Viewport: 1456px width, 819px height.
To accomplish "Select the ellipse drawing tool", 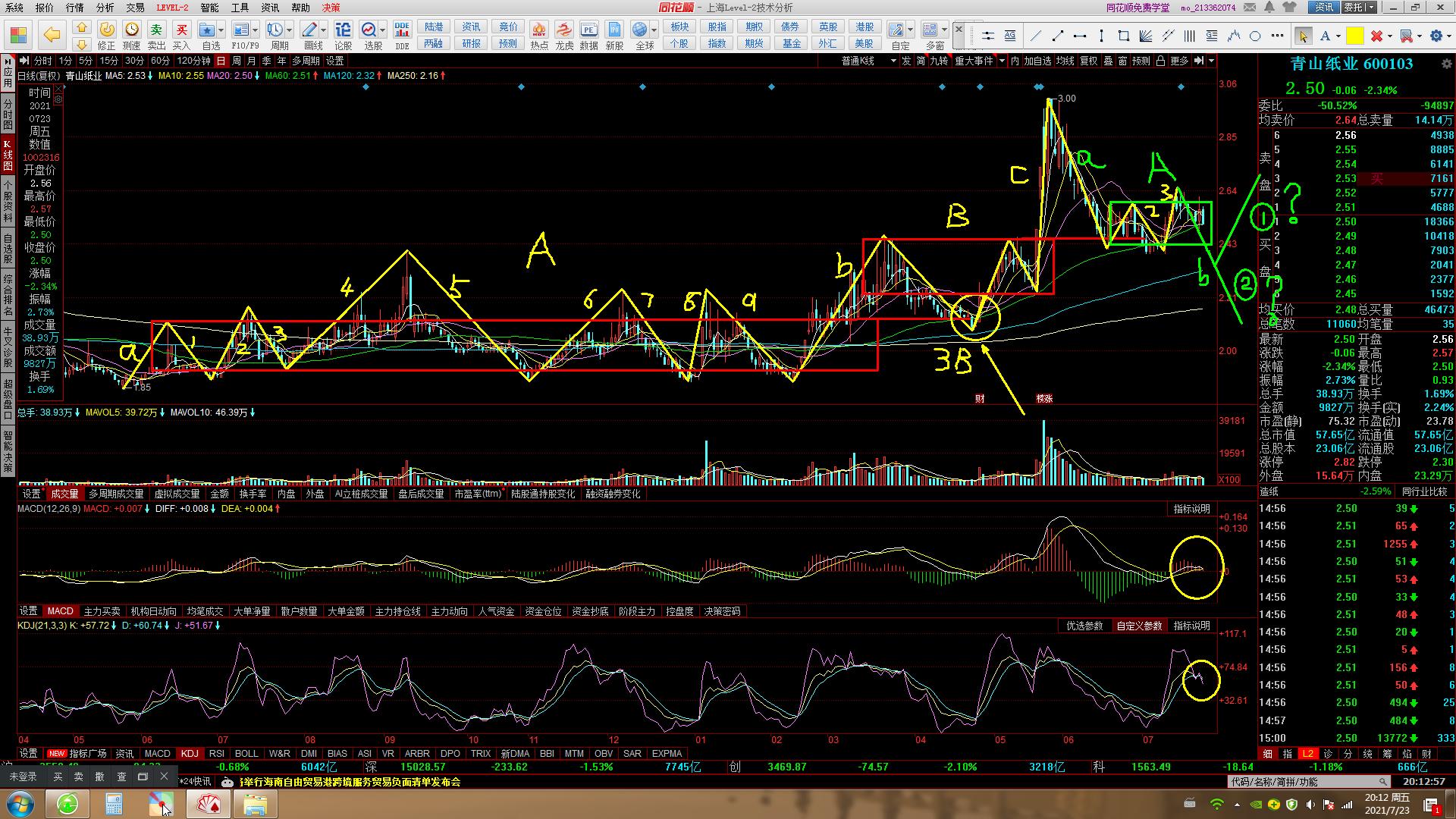I will (1255, 36).
